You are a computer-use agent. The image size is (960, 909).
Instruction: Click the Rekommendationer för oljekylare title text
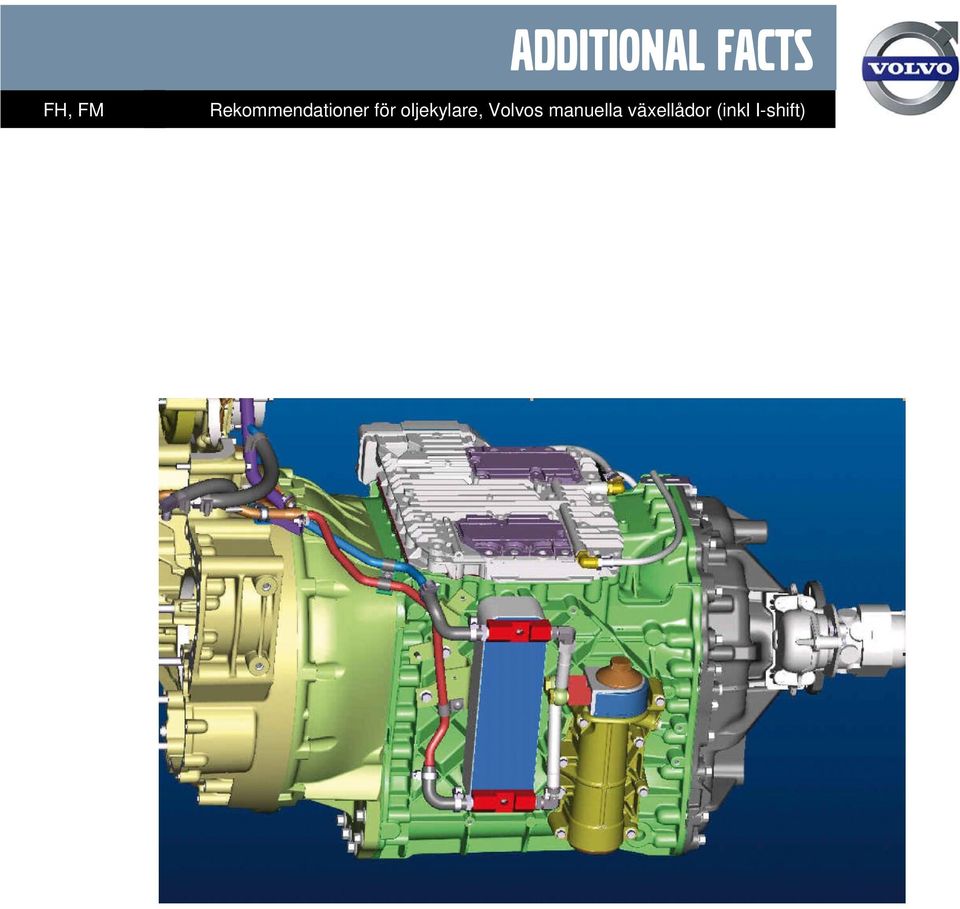pos(507,110)
